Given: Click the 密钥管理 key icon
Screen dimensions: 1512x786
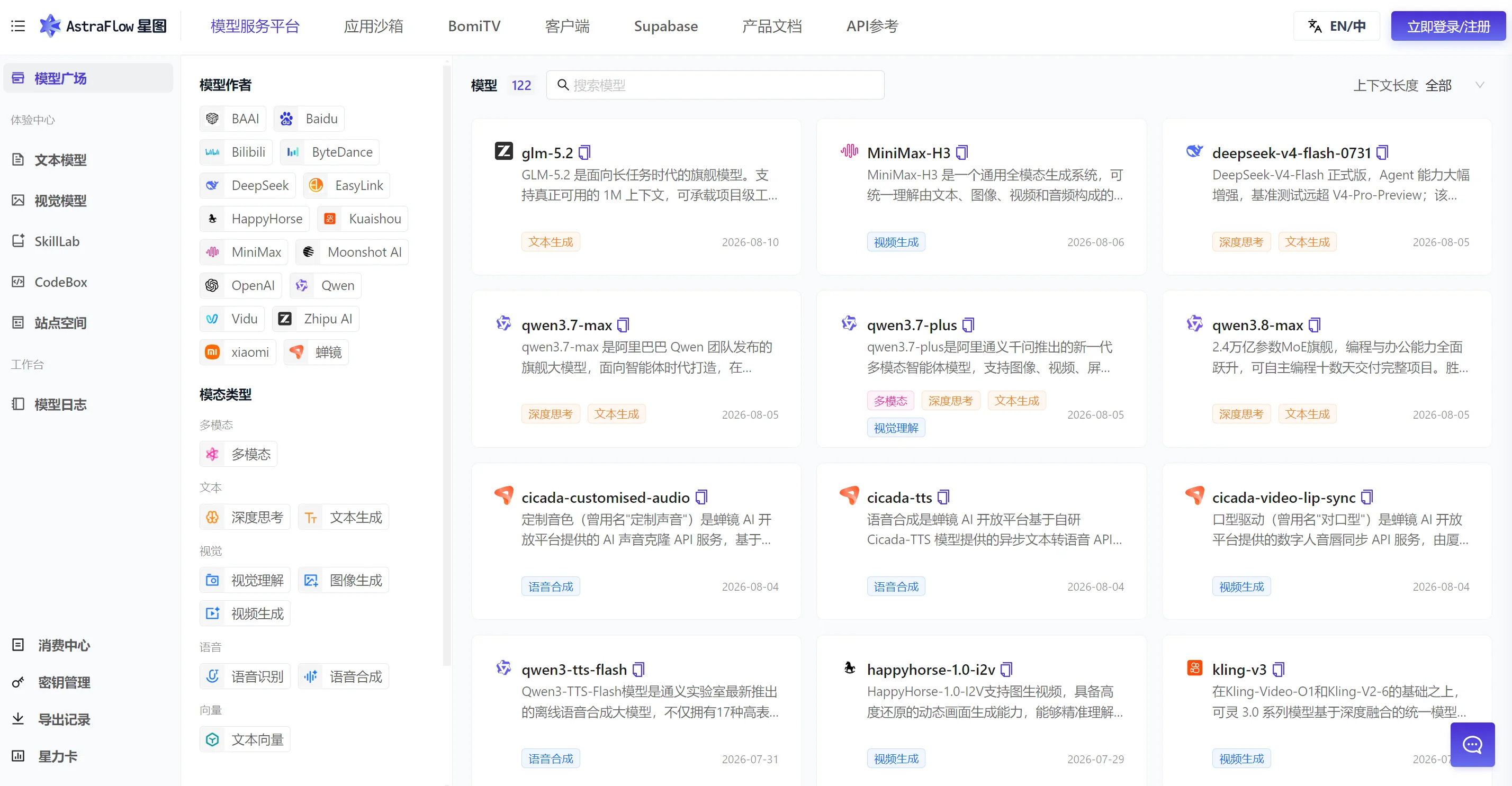Looking at the screenshot, I should pyautogui.click(x=18, y=682).
